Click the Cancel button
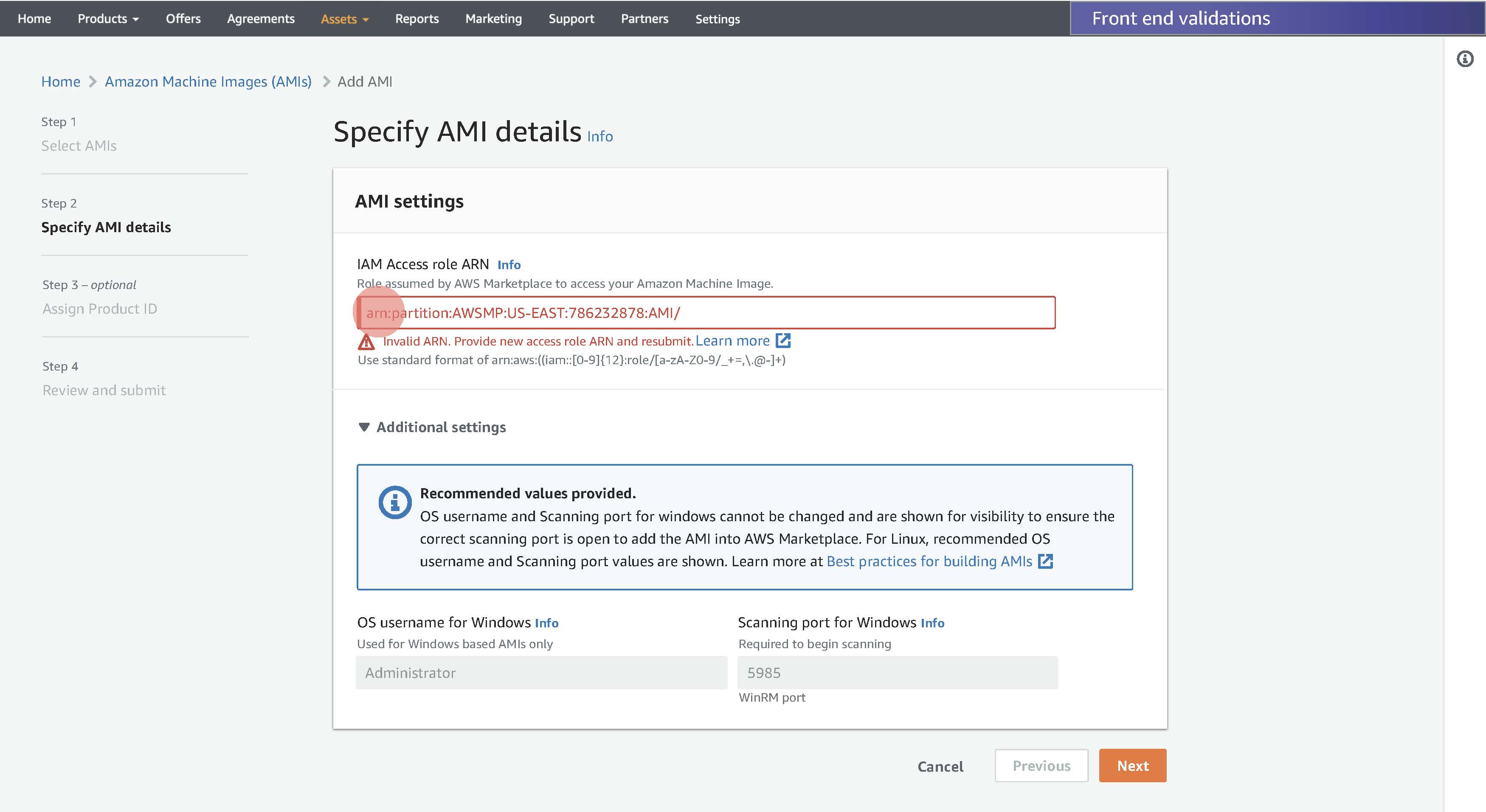Viewport: 1486px width, 812px height. pyautogui.click(x=940, y=767)
